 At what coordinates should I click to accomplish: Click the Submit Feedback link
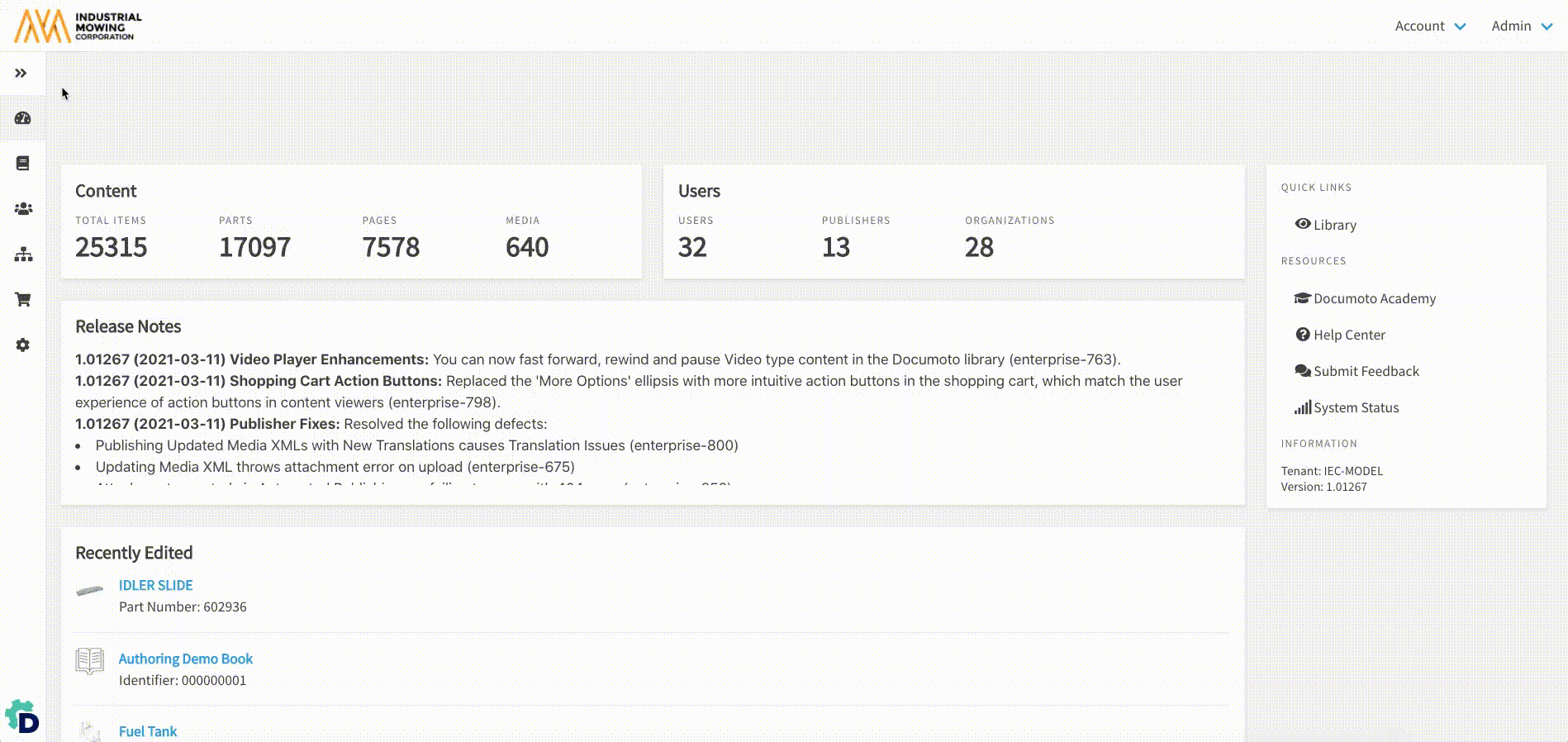[1365, 371]
